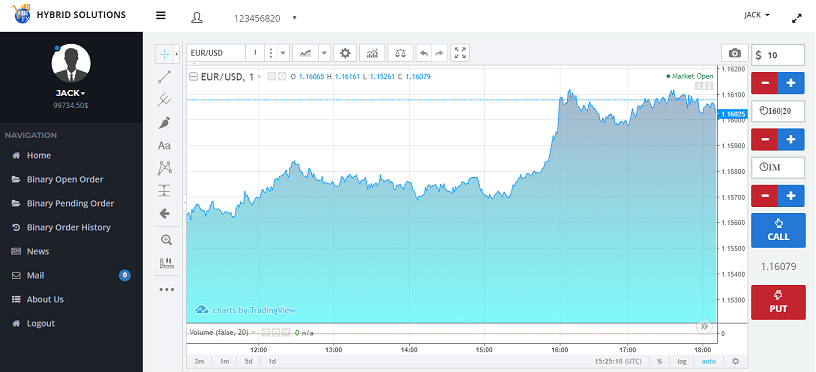Set range to 5d

click(x=249, y=361)
